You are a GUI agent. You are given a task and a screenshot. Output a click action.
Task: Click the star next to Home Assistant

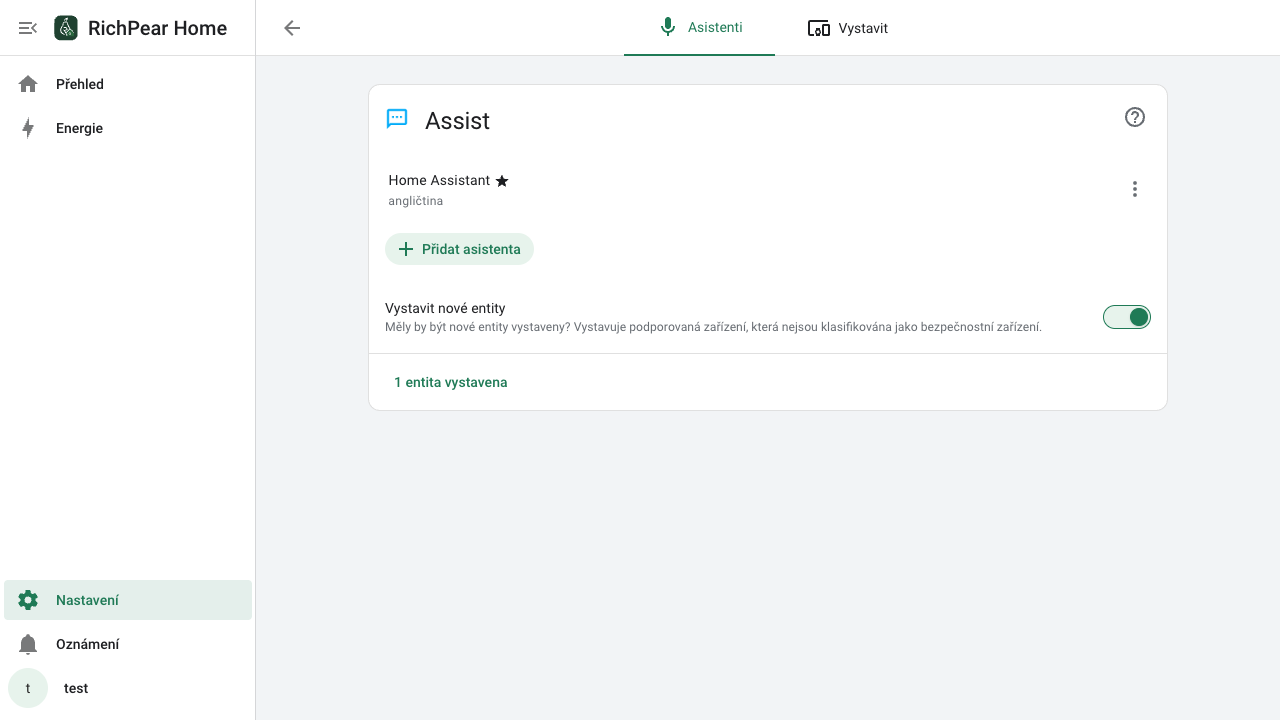coord(502,181)
